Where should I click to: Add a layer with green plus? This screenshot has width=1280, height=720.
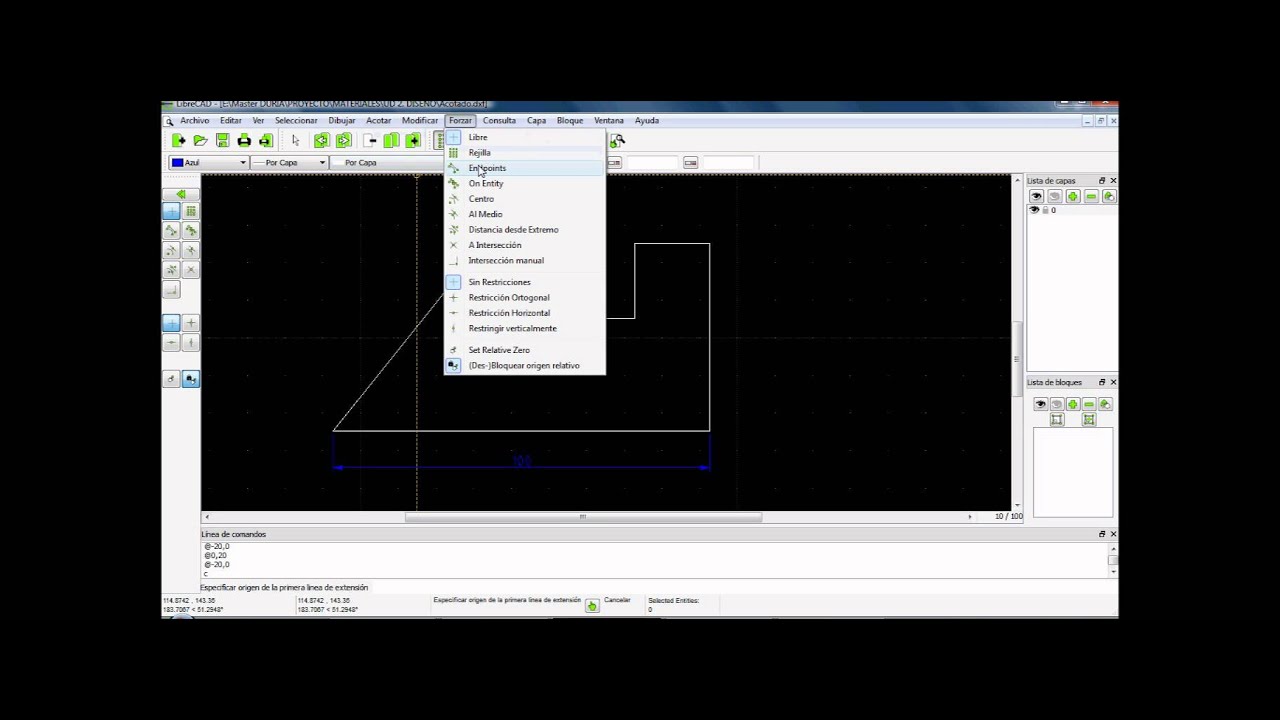pos(1073,196)
